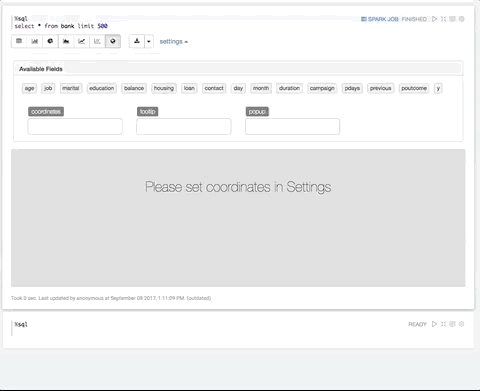Image resolution: width=480 pixels, height=391 pixels.
Task: Hide editor of the finished paragraph
Action: click(x=443, y=19)
